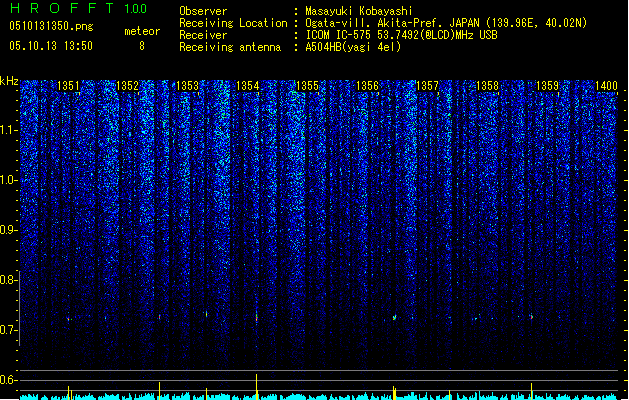Viewport: 629px width, 400px height.
Task: Click the 1356 time marker
Action: tap(367, 86)
